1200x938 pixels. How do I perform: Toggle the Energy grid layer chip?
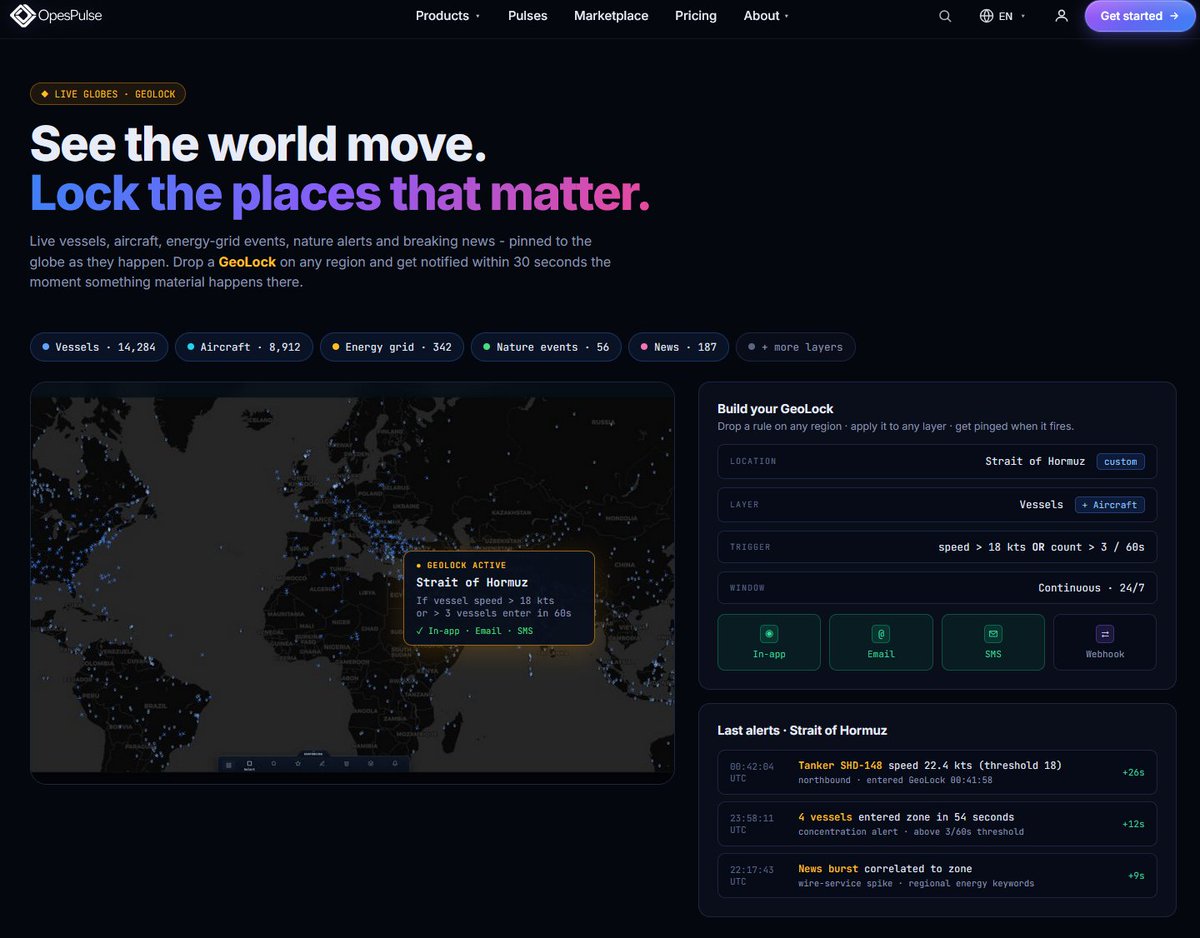pyautogui.click(x=392, y=347)
